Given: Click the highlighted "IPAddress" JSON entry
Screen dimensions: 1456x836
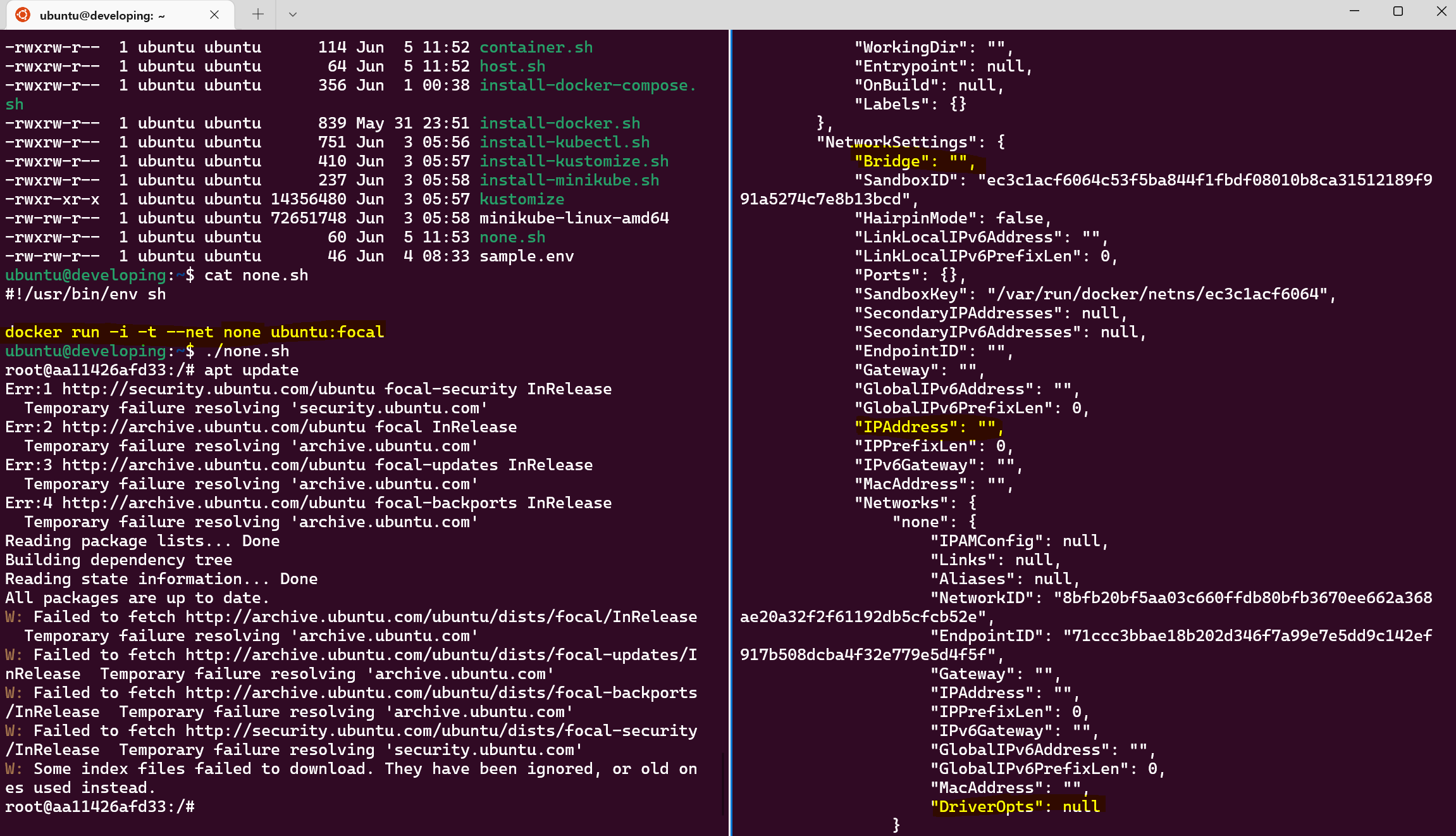Looking at the screenshot, I should point(927,427).
